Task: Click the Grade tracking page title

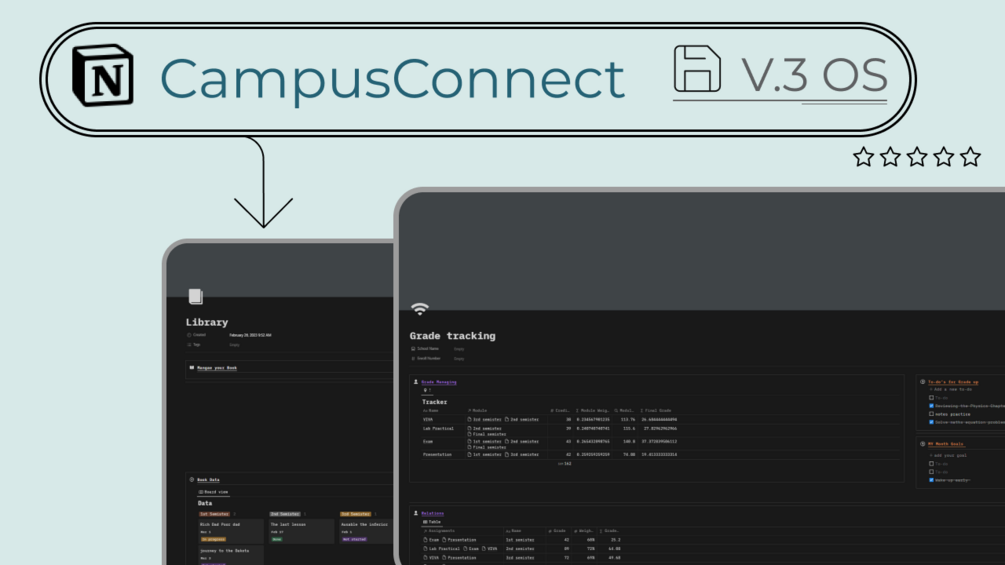Action: (x=453, y=336)
